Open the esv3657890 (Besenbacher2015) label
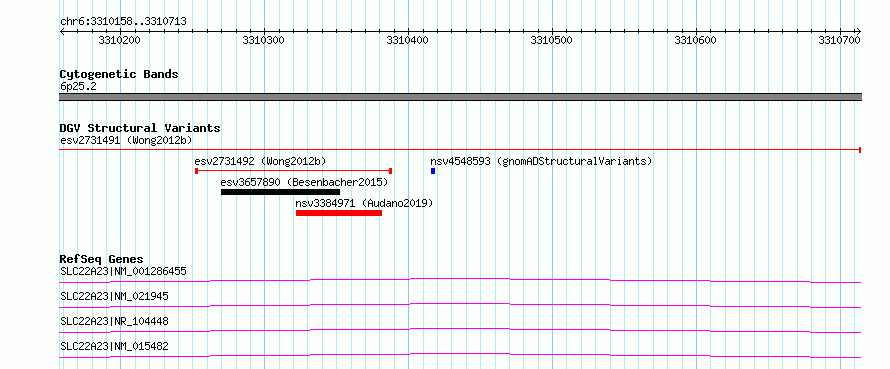This screenshot has width=890, height=369. [x=304, y=182]
